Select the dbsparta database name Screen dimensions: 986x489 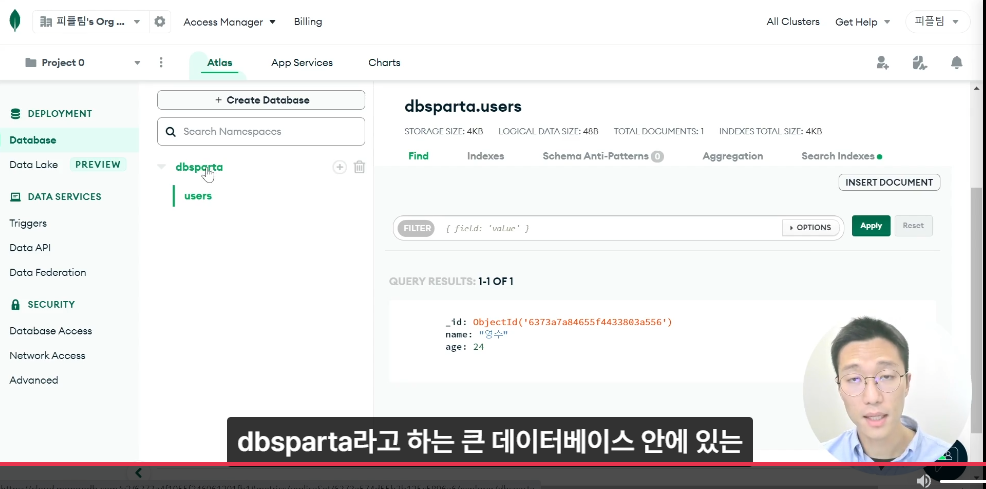tap(199, 167)
